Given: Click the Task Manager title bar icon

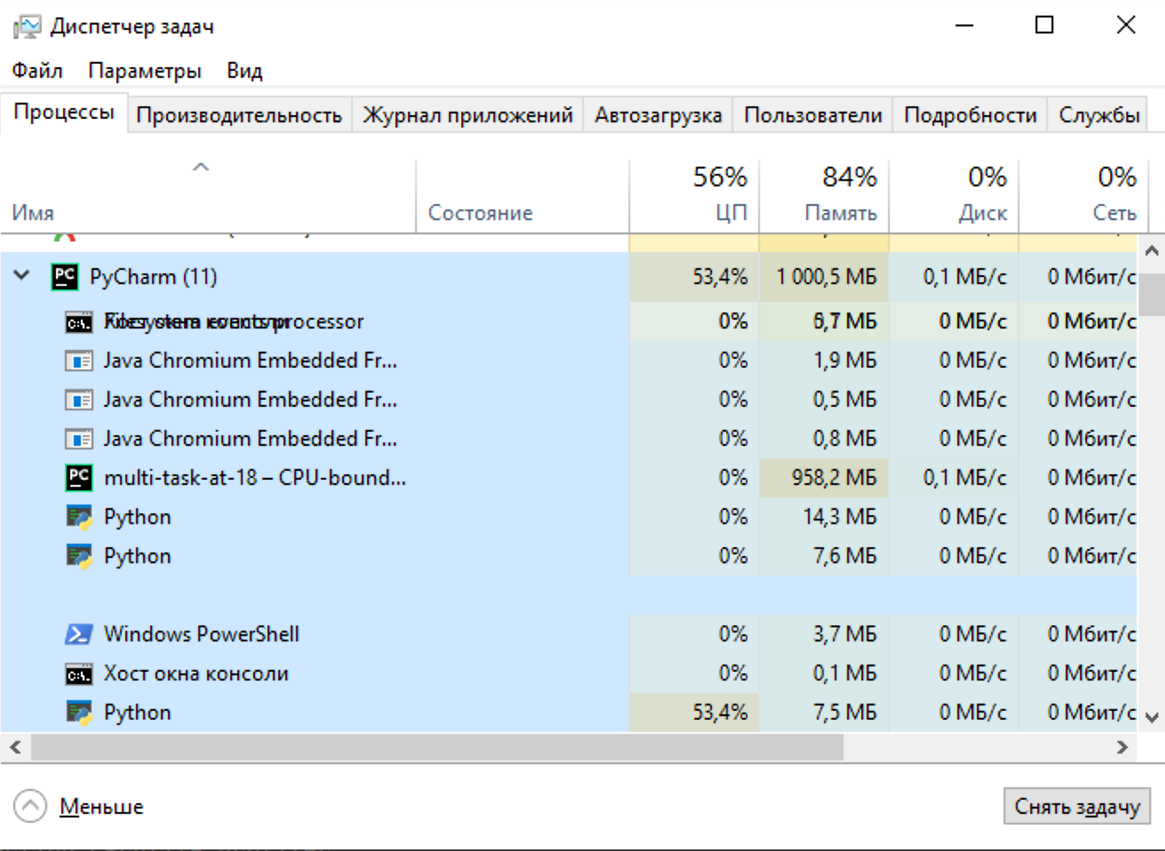Looking at the screenshot, I should (x=27, y=27).
